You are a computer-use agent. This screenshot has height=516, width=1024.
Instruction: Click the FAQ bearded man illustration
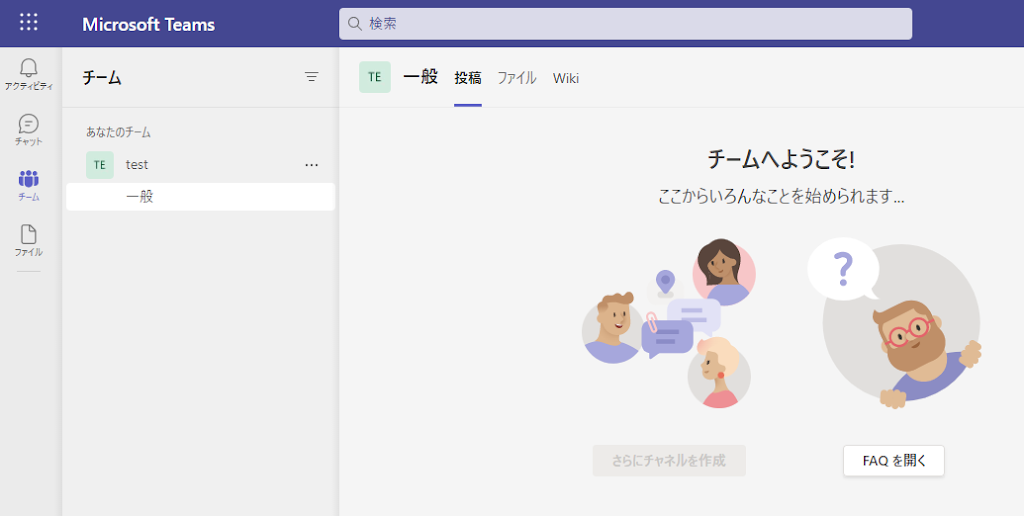895,323
